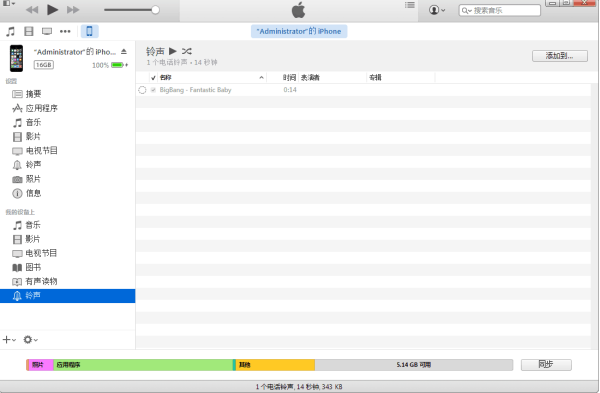
Task: Open 照片 photos in settings
Action: tap(26, 179)
